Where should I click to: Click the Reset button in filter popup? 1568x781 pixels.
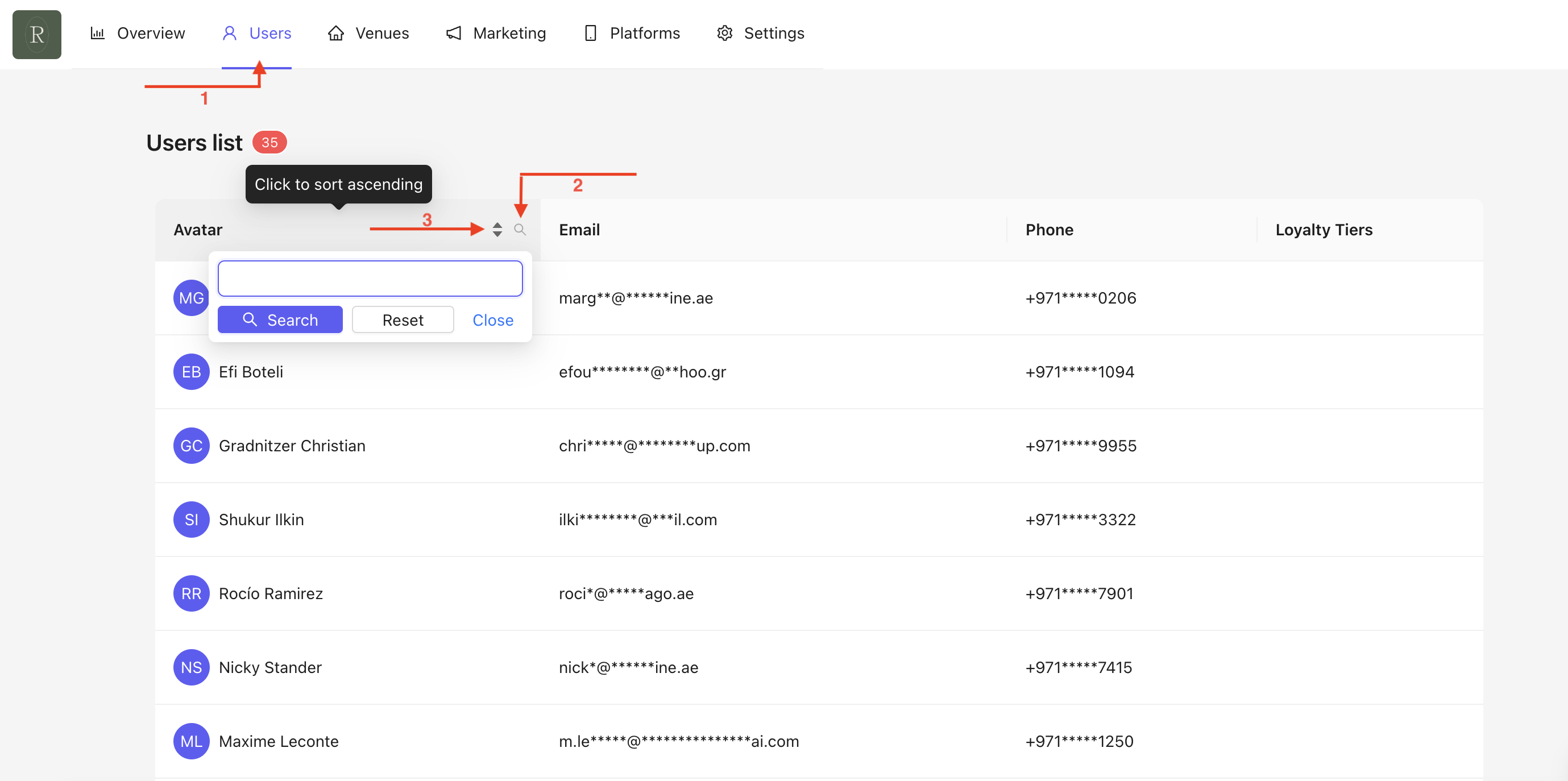pyautogui.click(x=403, y=319)
